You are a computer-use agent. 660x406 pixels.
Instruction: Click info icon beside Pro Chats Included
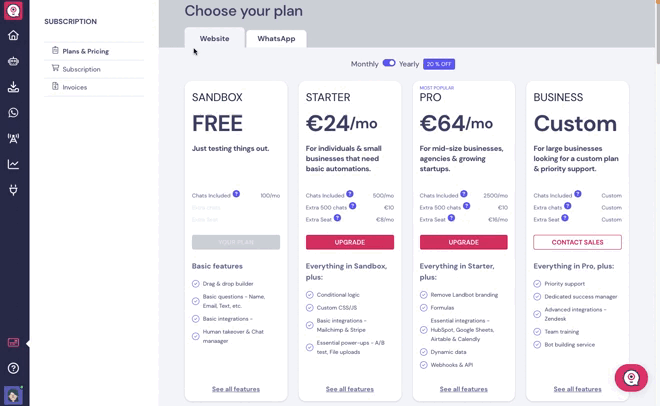(x=464, y=194)
